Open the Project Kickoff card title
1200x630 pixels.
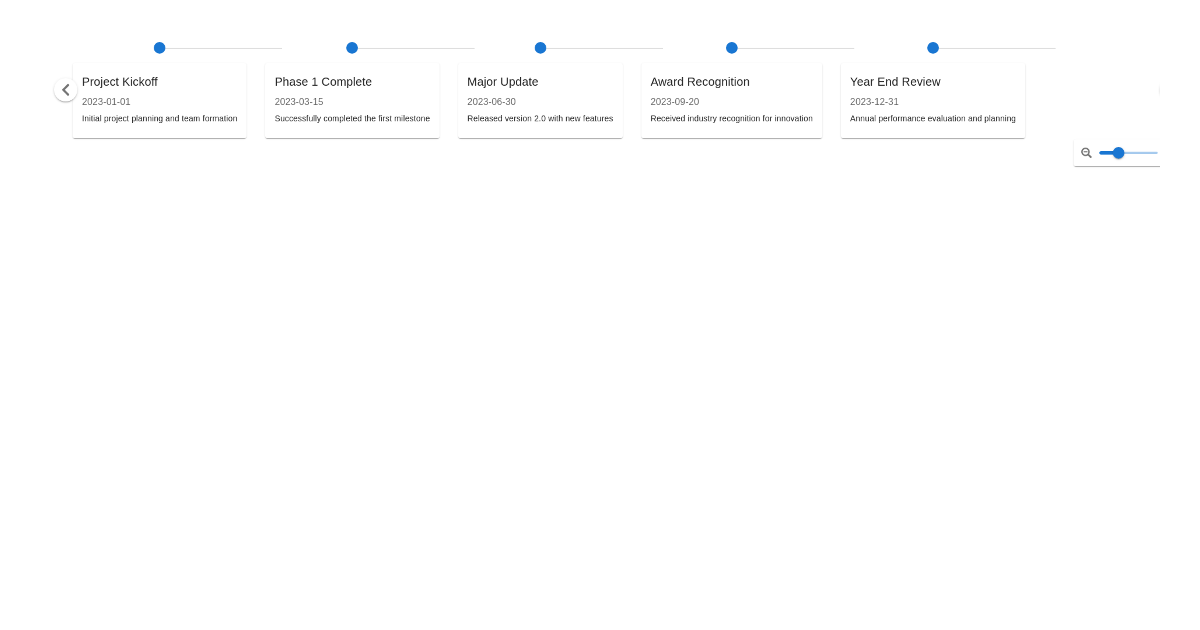point(120,82)
